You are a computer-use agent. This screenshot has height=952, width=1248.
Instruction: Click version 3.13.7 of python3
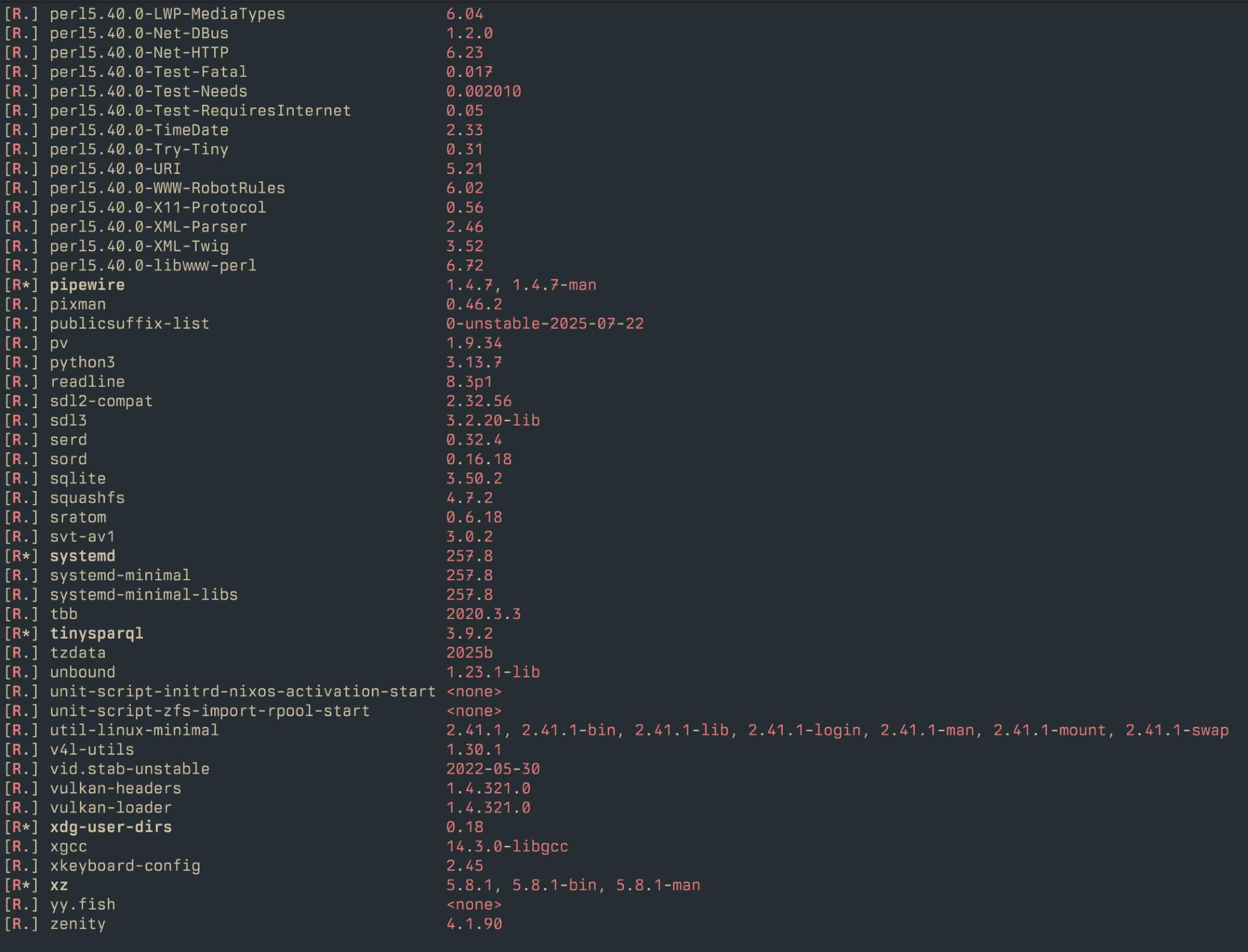point(474,362)
